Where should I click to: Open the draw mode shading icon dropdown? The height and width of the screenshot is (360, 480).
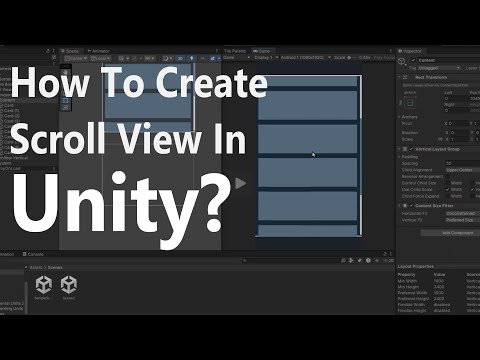click(167, 58)
